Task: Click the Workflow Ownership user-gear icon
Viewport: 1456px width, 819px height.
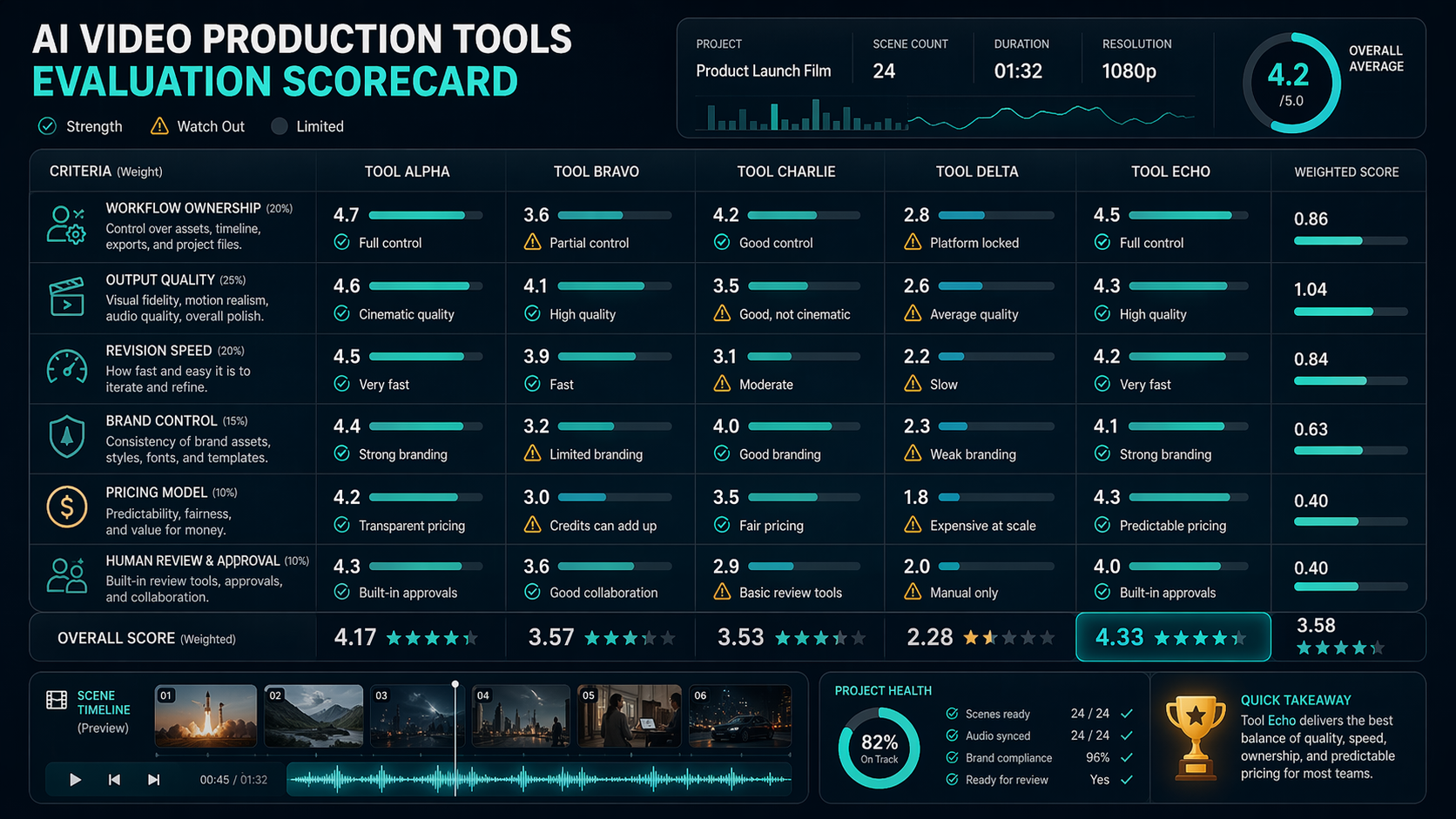Action: [x=66, y=225]
